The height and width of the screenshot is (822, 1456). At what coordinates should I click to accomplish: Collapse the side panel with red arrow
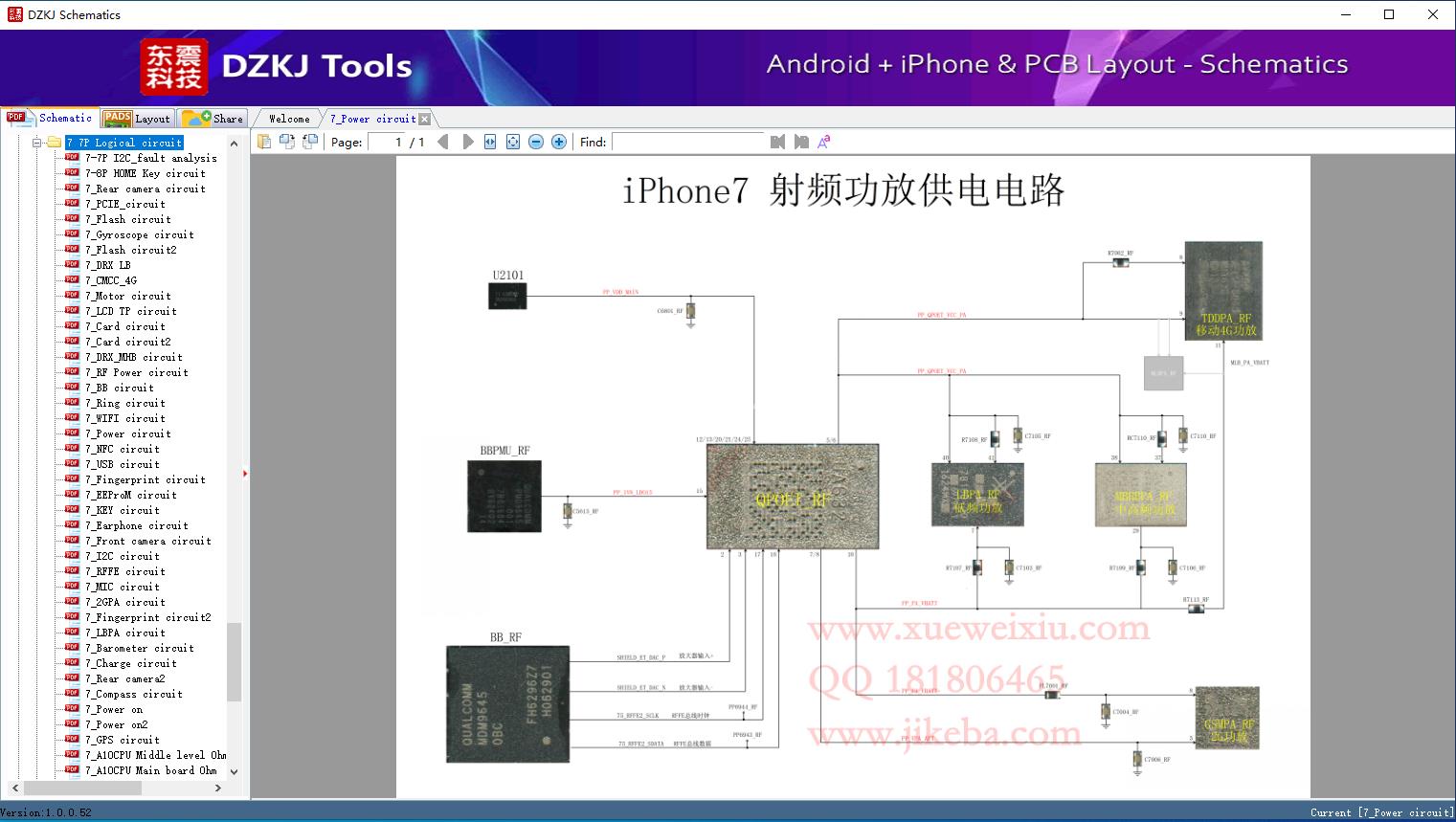245,473
